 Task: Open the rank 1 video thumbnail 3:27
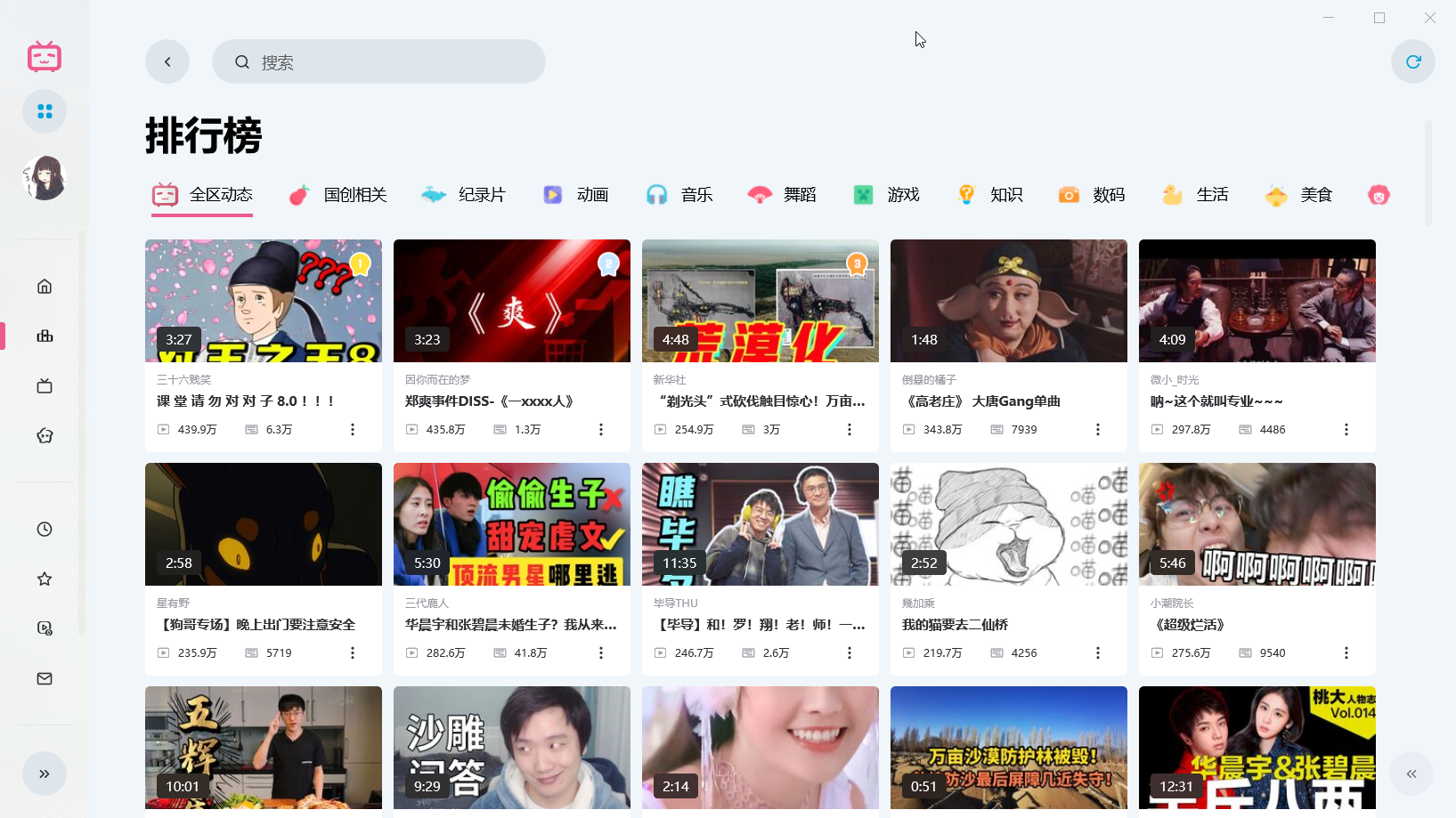(264, 301)
